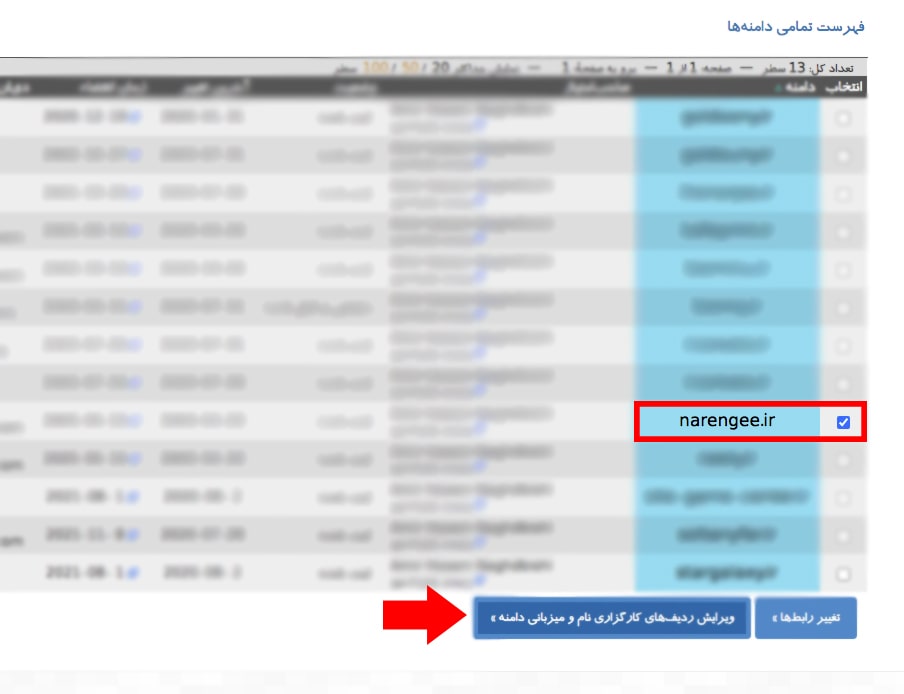904x694 pixels.
Task: Tick the checkbox in the first domain row
Action: pyautogui.click(x=843, y=119)
